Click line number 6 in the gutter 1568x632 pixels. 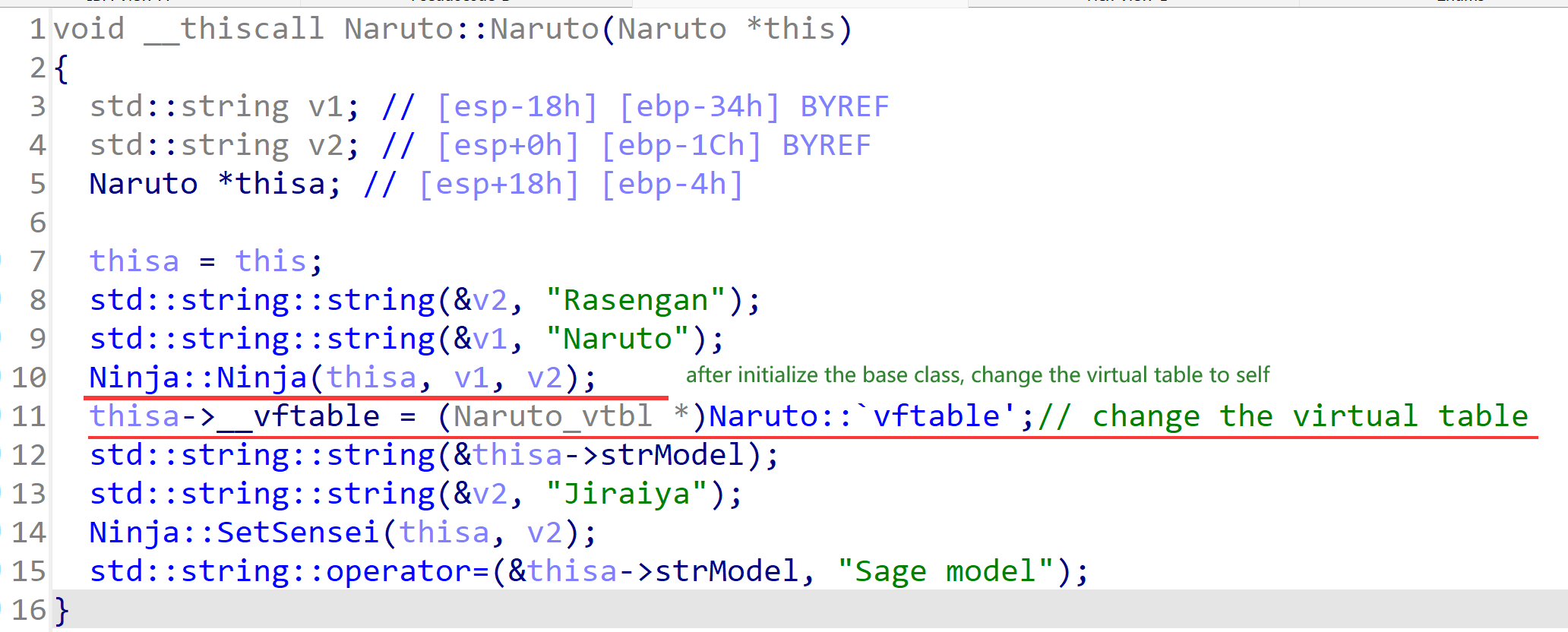point(38,223)
